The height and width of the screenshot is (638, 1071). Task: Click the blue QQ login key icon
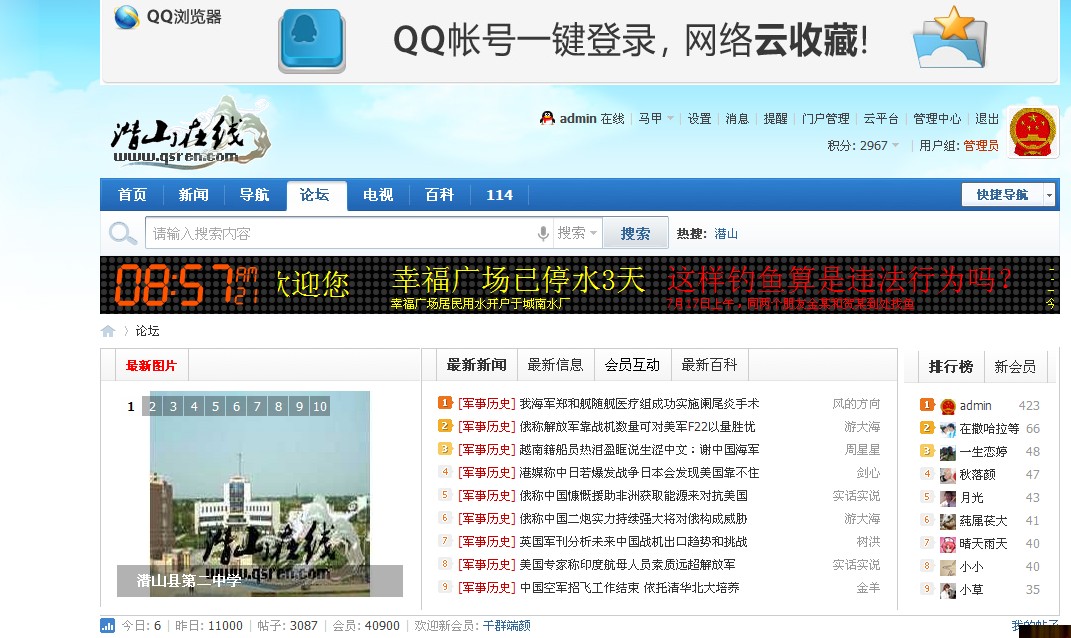pyautogui.click(x=311, y=40)
